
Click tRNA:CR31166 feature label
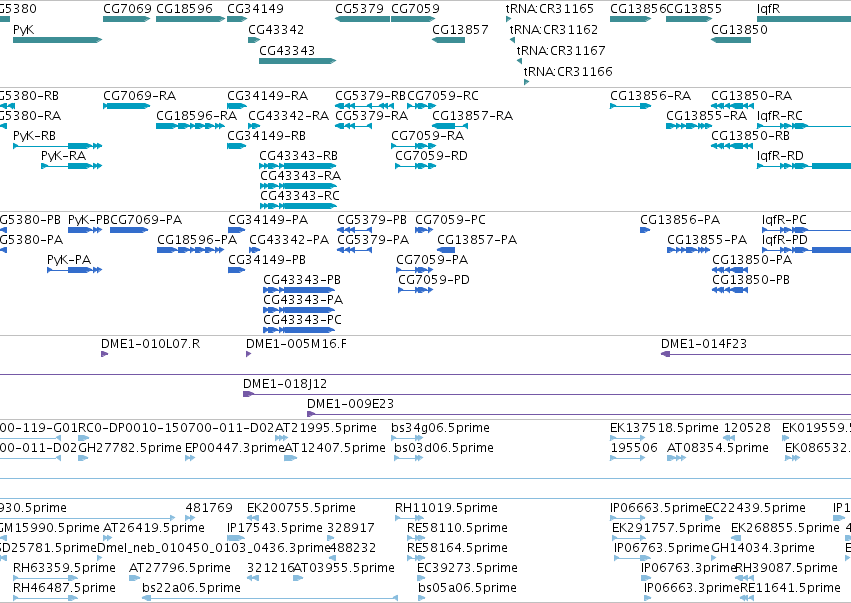568,71
